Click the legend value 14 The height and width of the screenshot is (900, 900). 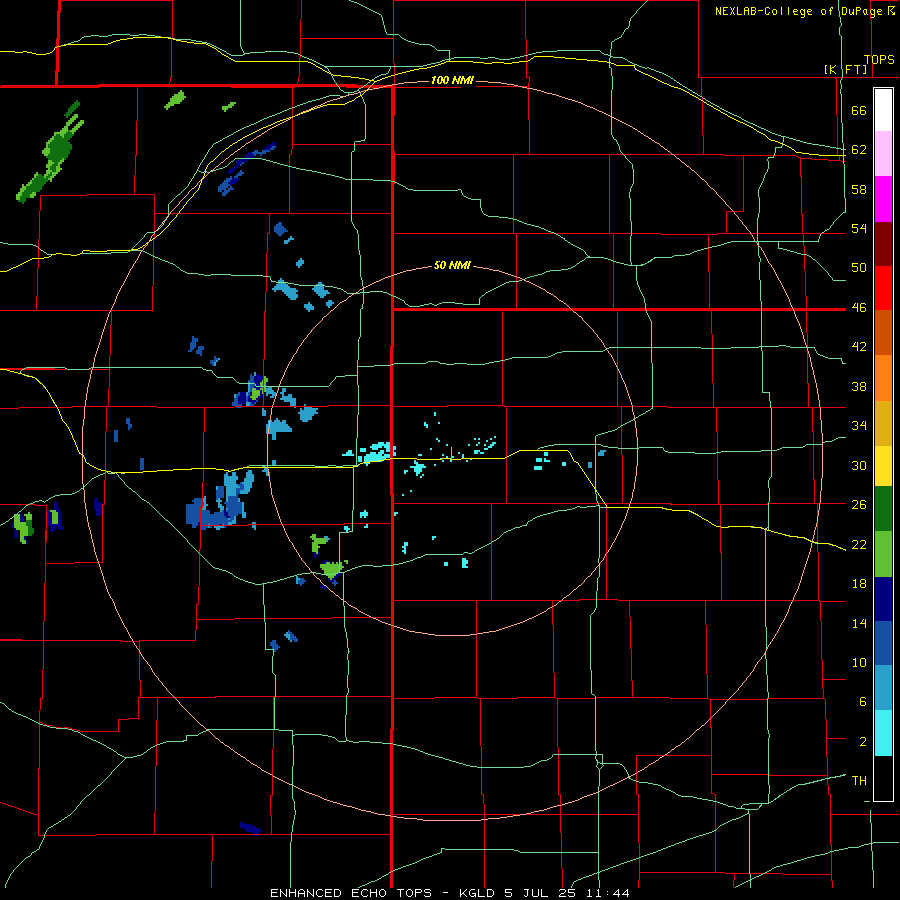[859, 623]
